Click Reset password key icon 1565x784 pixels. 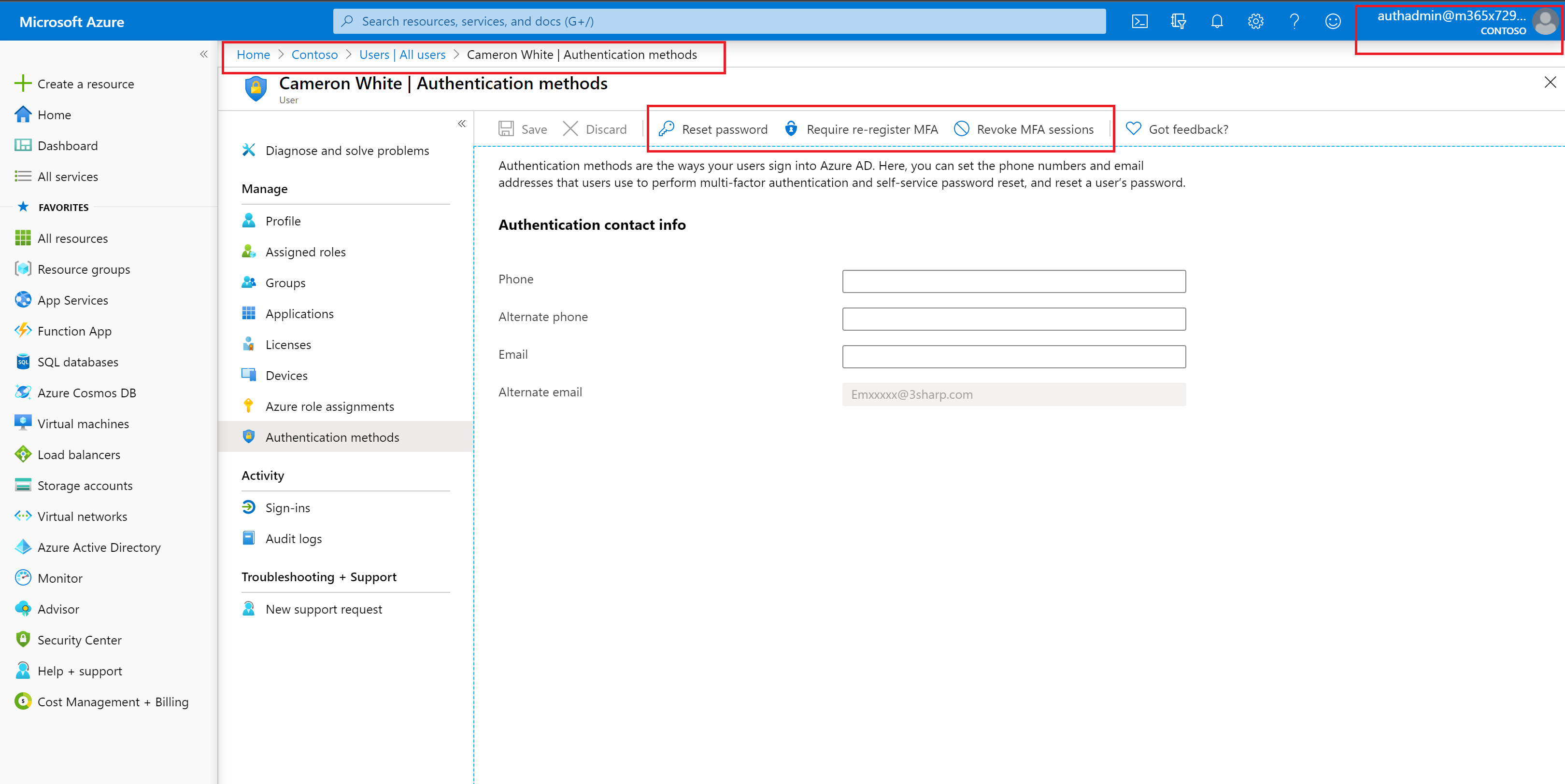tap(667, 129)
